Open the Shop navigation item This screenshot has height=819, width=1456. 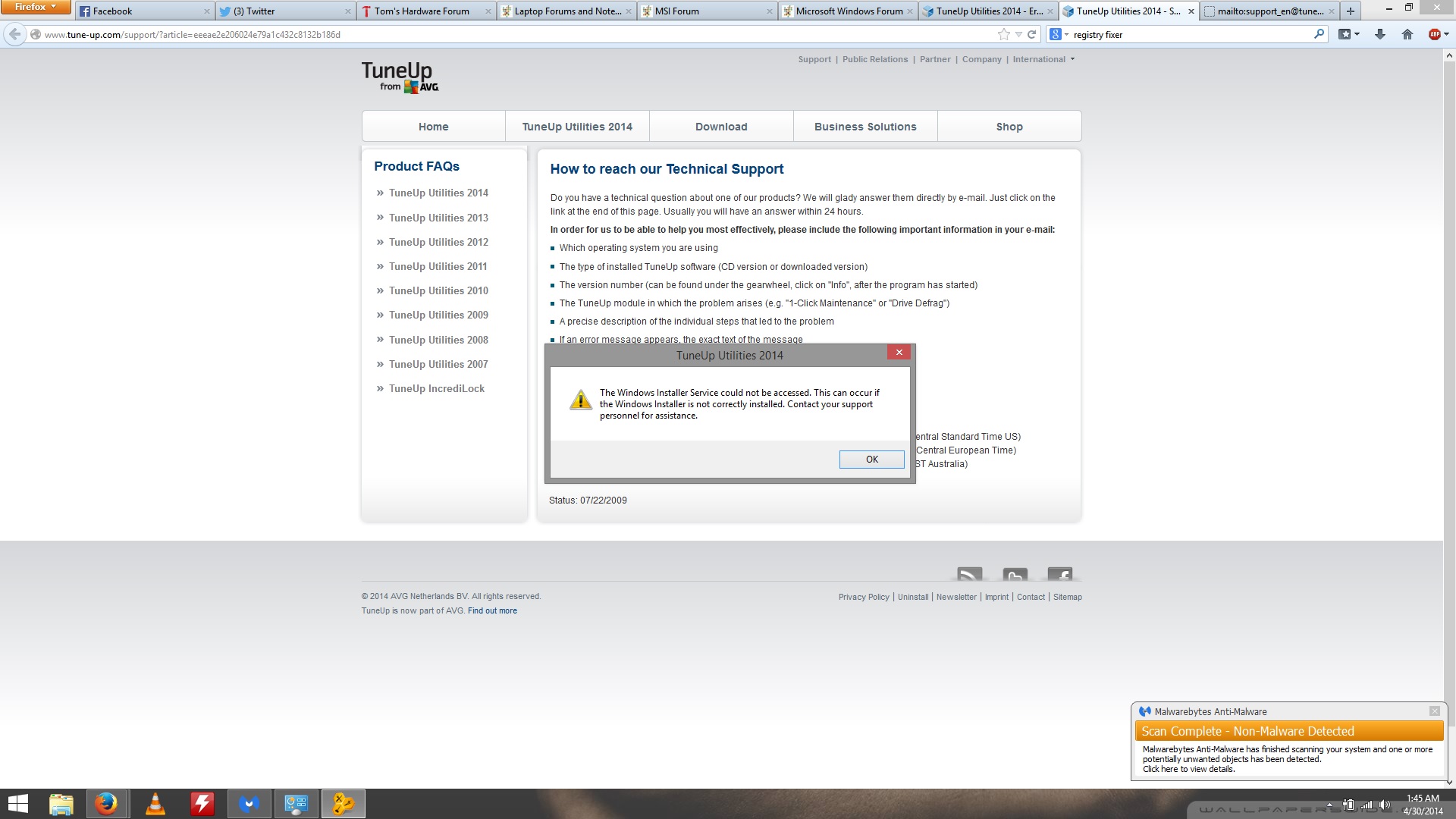1009,127
